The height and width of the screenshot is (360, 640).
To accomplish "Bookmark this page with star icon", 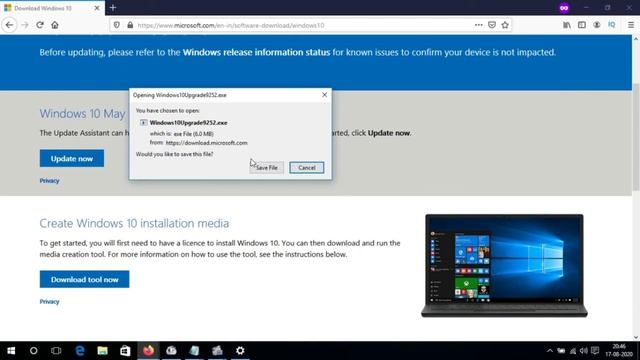I will [505, 25].
